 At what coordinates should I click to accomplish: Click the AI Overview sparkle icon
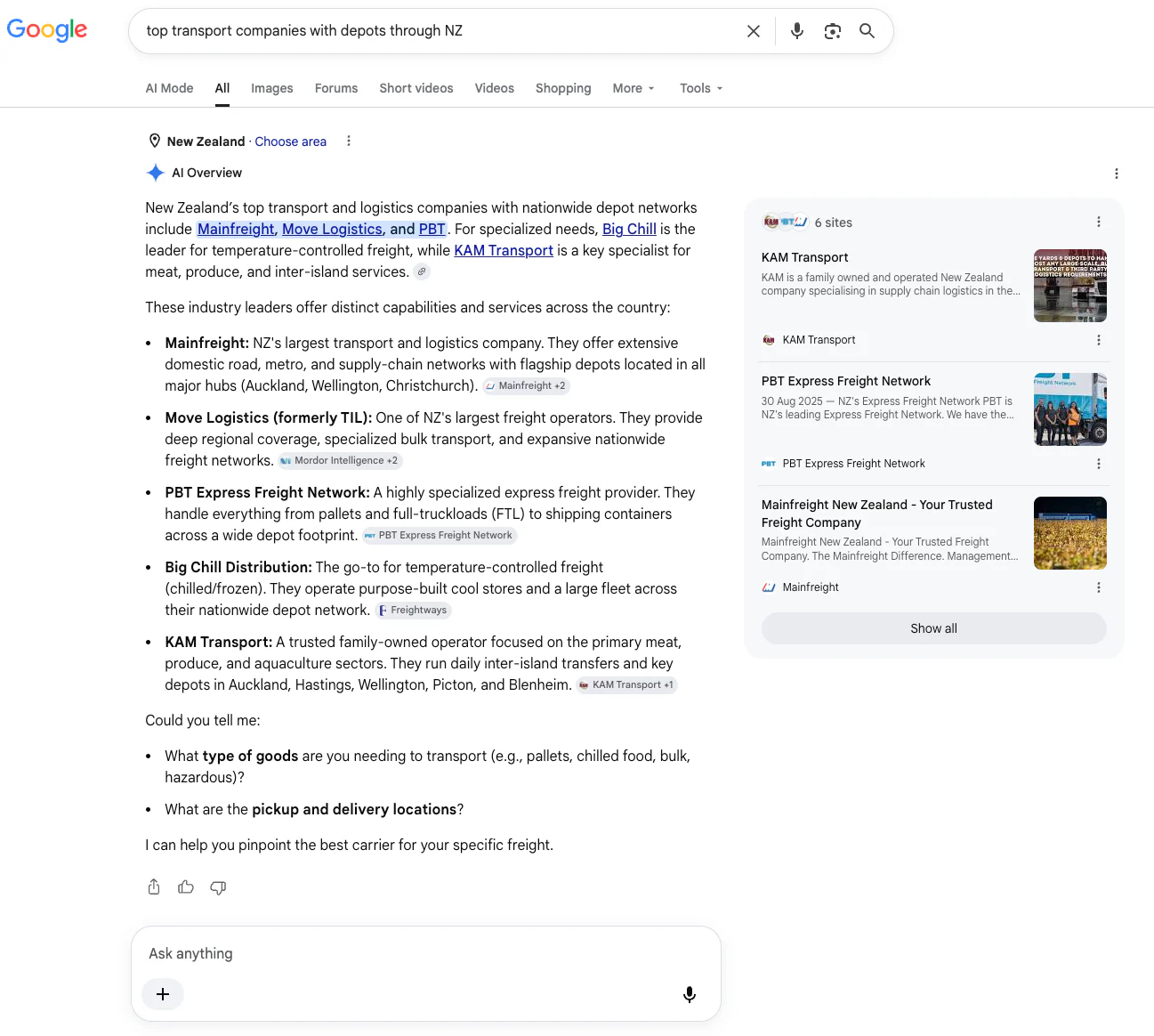pyautogui.click(x=156, y=173)
